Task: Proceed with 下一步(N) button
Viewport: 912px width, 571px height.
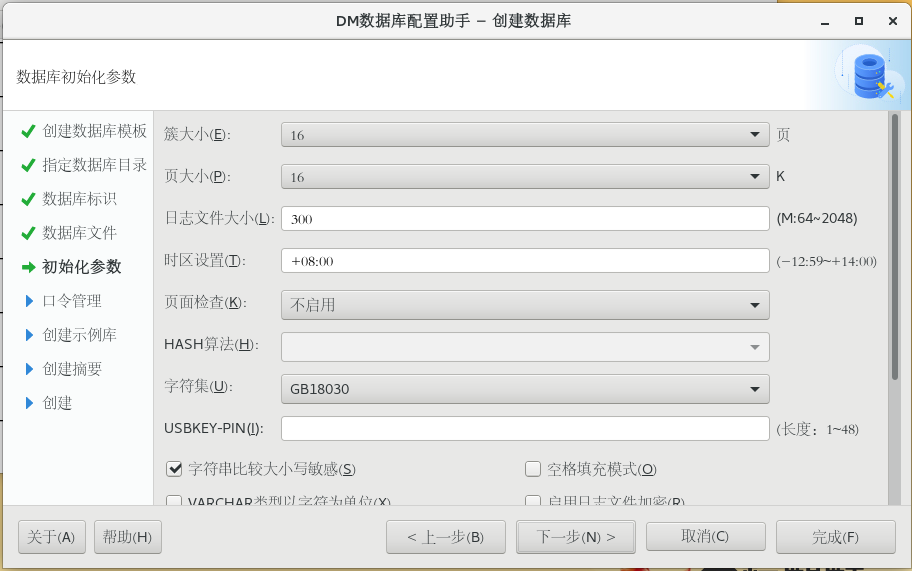Action: [x=576, y=537]
